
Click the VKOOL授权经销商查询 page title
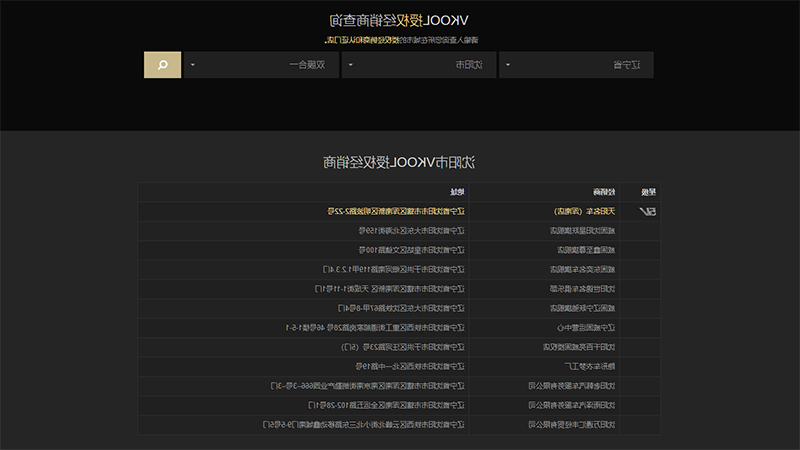(x=398, y=20)
